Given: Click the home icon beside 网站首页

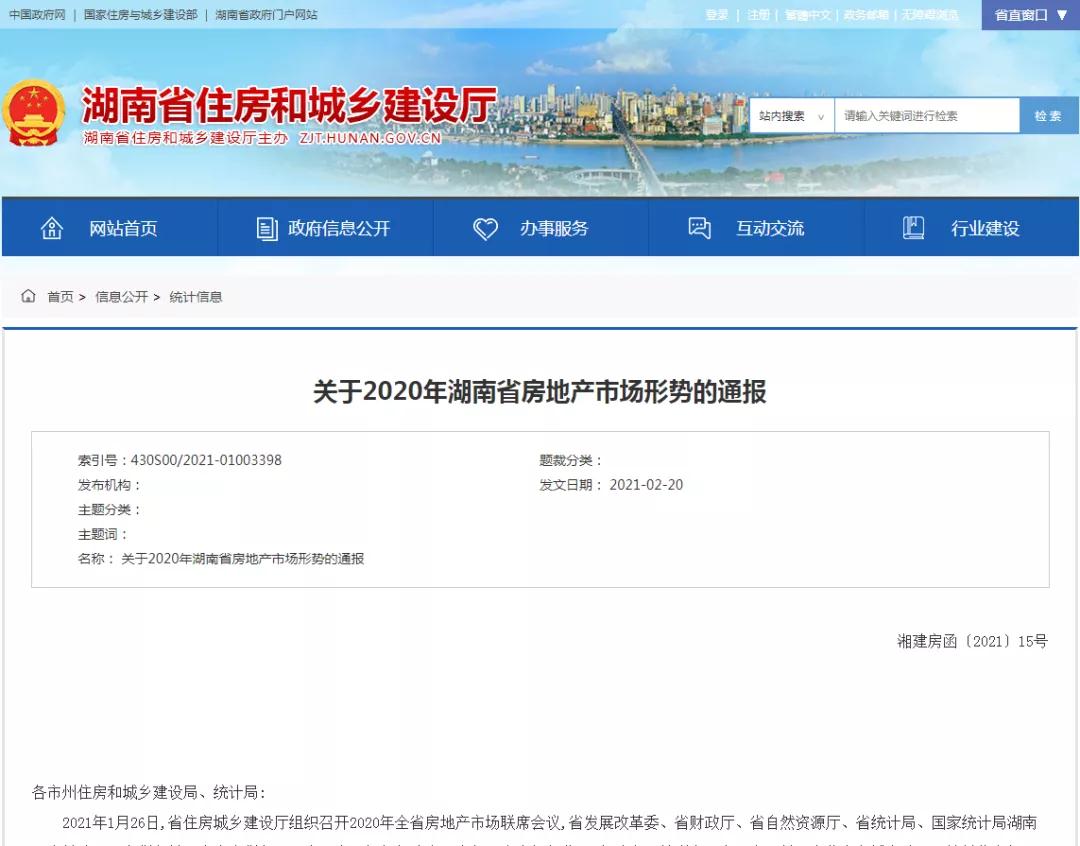Looking at the screenshot, I should coord(52,228).
